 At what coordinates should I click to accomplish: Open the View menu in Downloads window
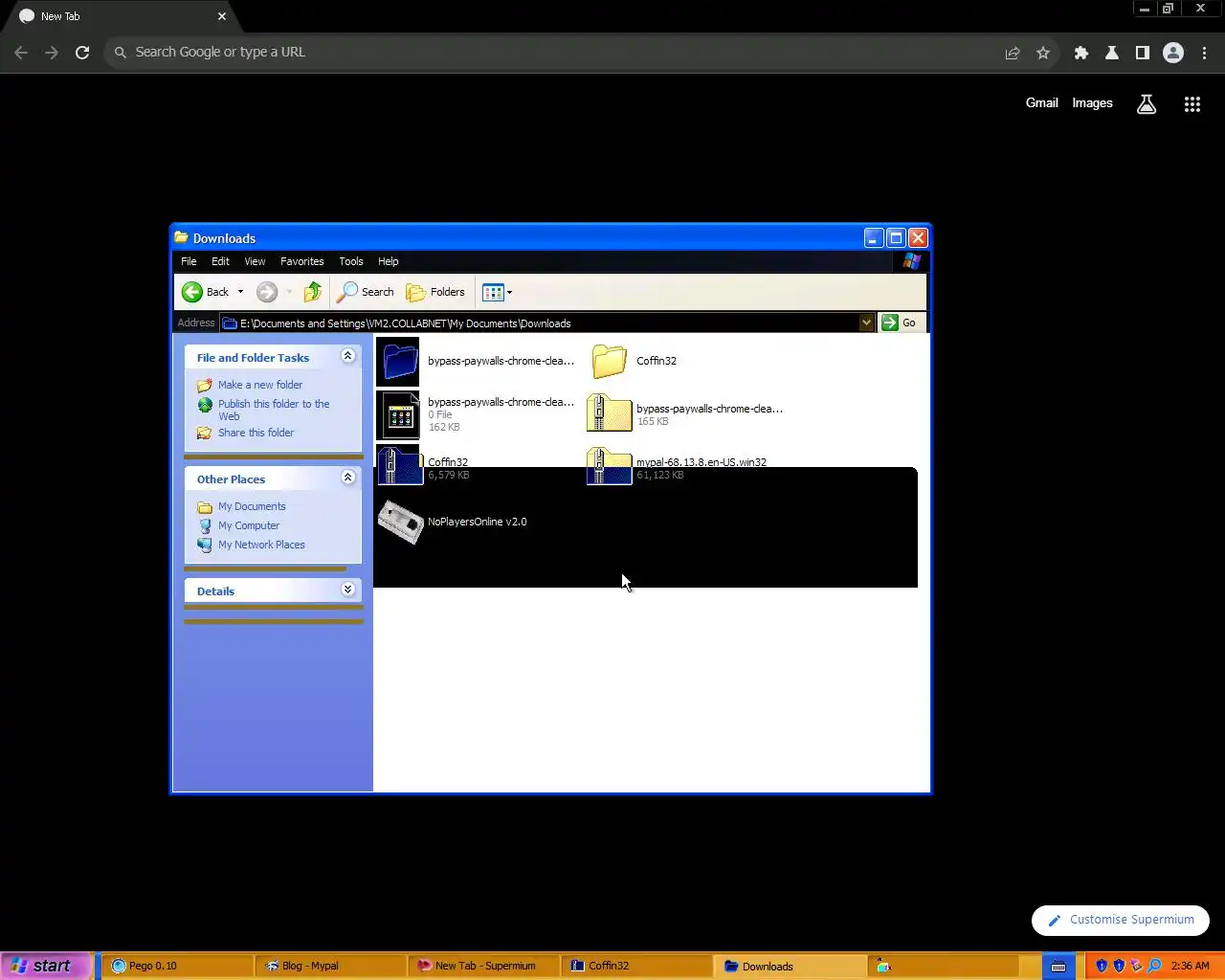(255, 261)
